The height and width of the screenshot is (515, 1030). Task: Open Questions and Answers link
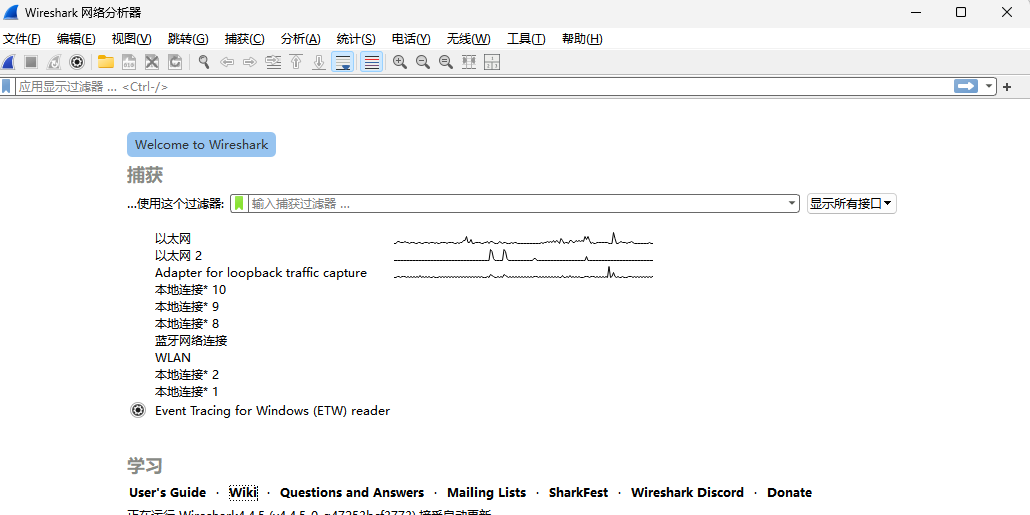click(x=352, y=493)
